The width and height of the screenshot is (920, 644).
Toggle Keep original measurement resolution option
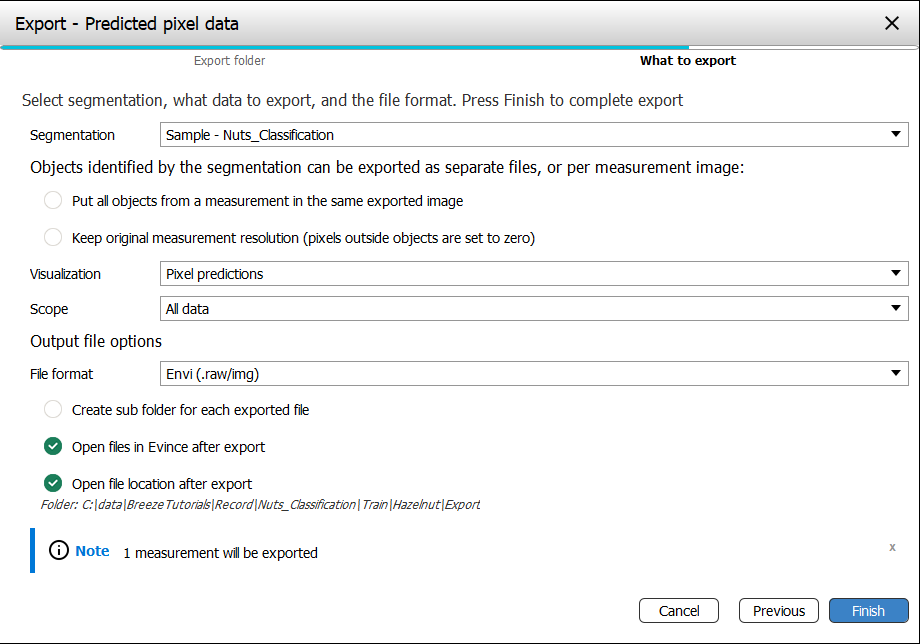(x=53, y=238)
